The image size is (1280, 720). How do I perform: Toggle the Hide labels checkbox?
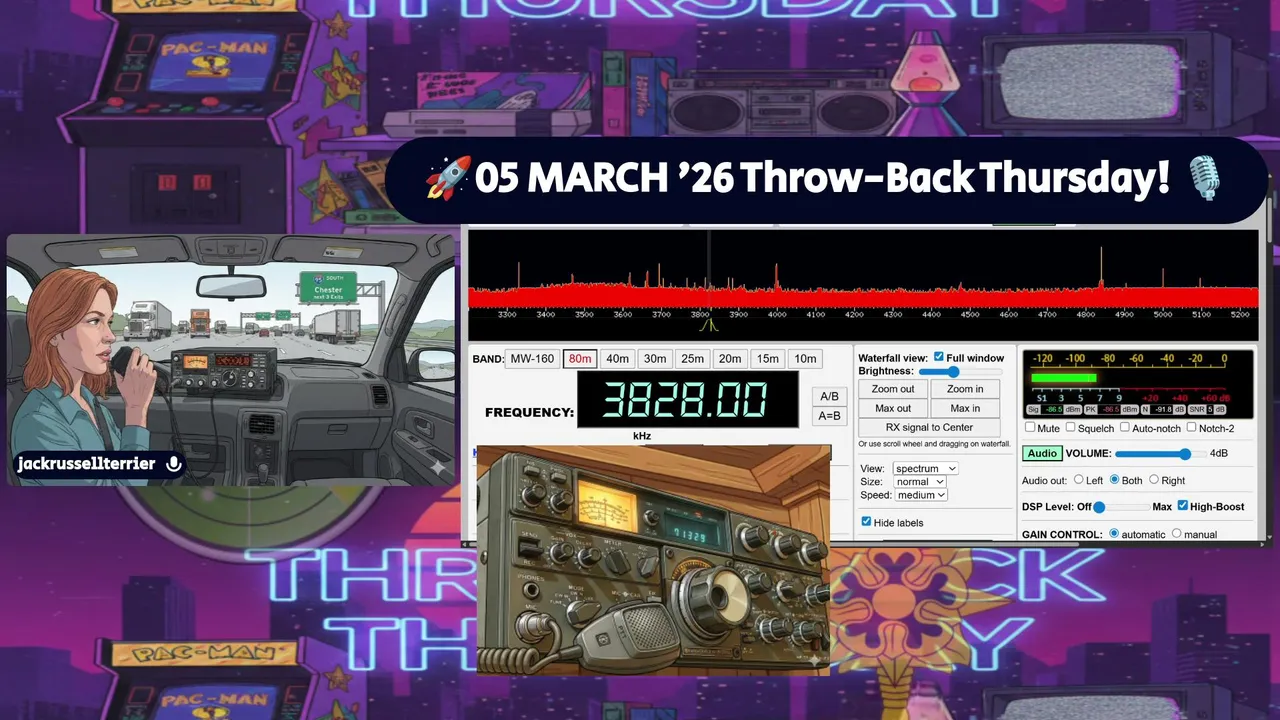tap(866, 522)
